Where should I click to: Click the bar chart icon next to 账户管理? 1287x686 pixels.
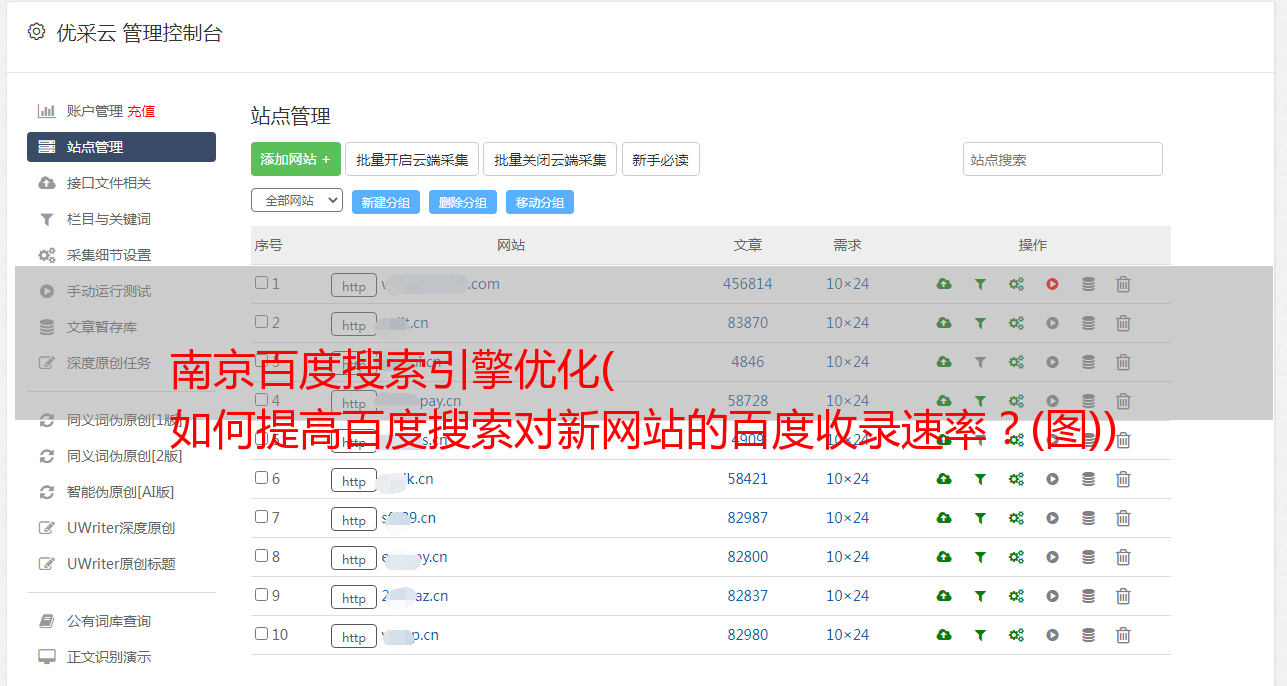point(46,111)
